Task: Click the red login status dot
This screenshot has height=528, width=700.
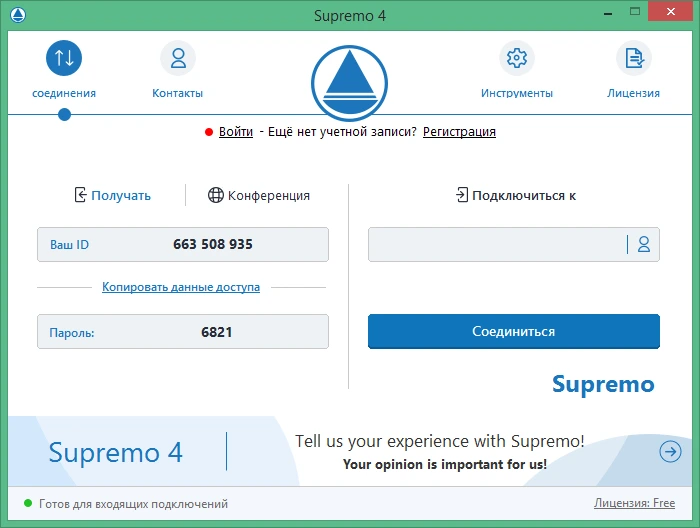Action: [208, 132]
